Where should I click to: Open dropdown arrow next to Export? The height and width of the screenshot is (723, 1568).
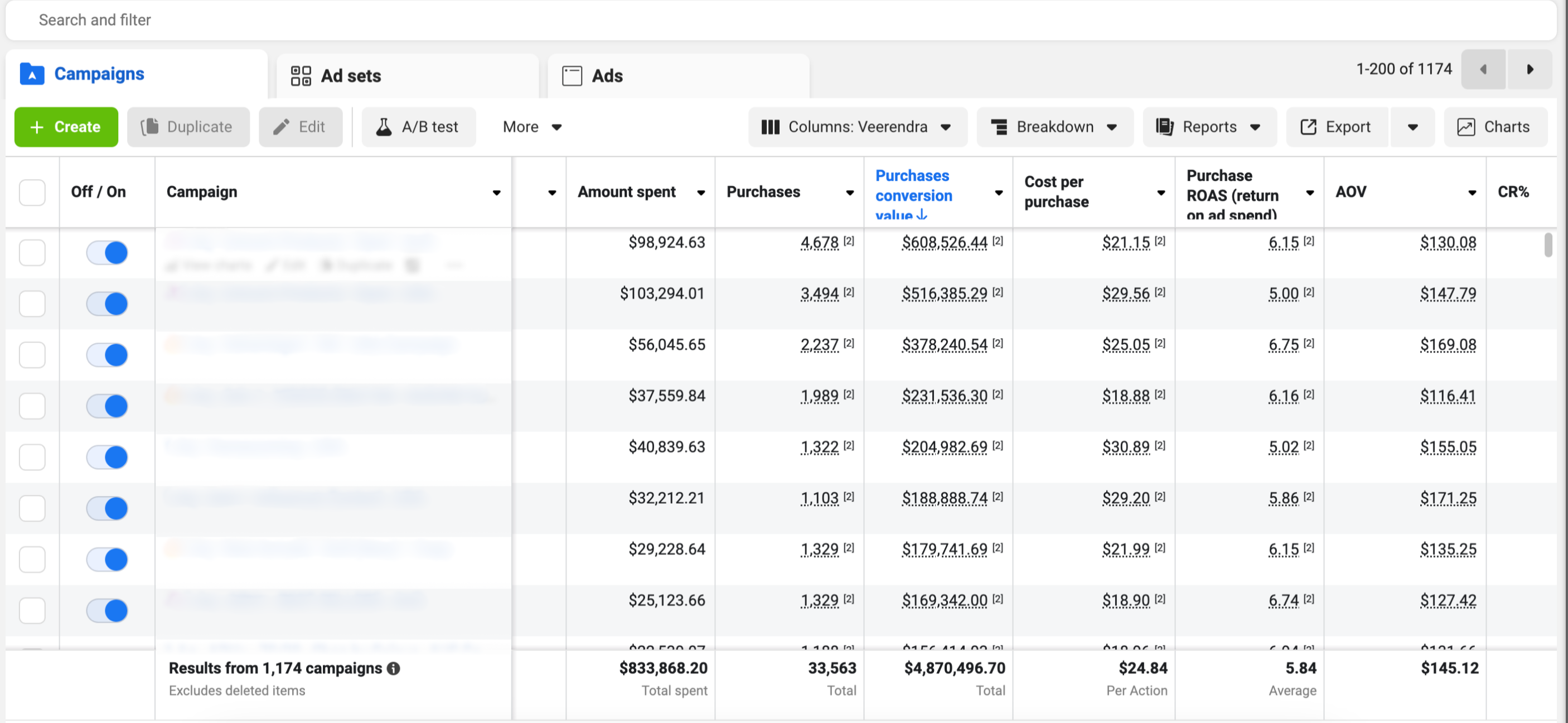click(1412, 127)
